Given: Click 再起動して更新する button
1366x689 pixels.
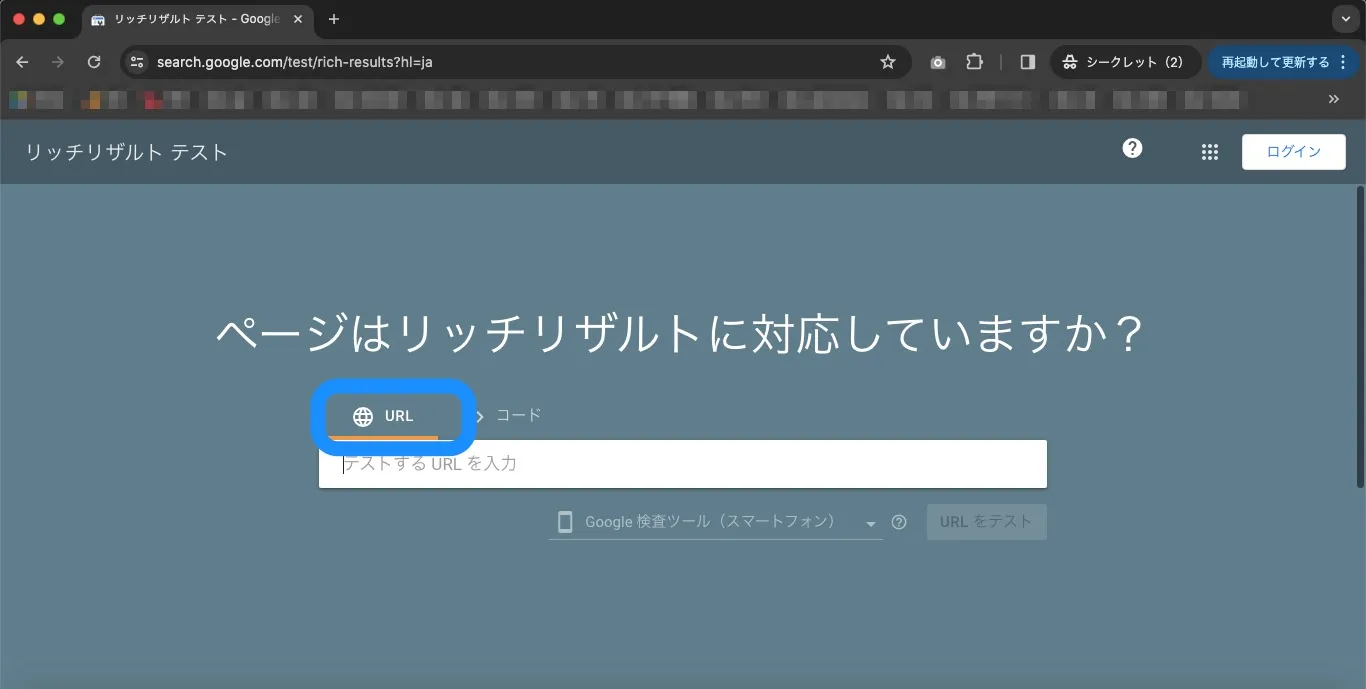Looking at the screenshot, I should [1283, 62].
